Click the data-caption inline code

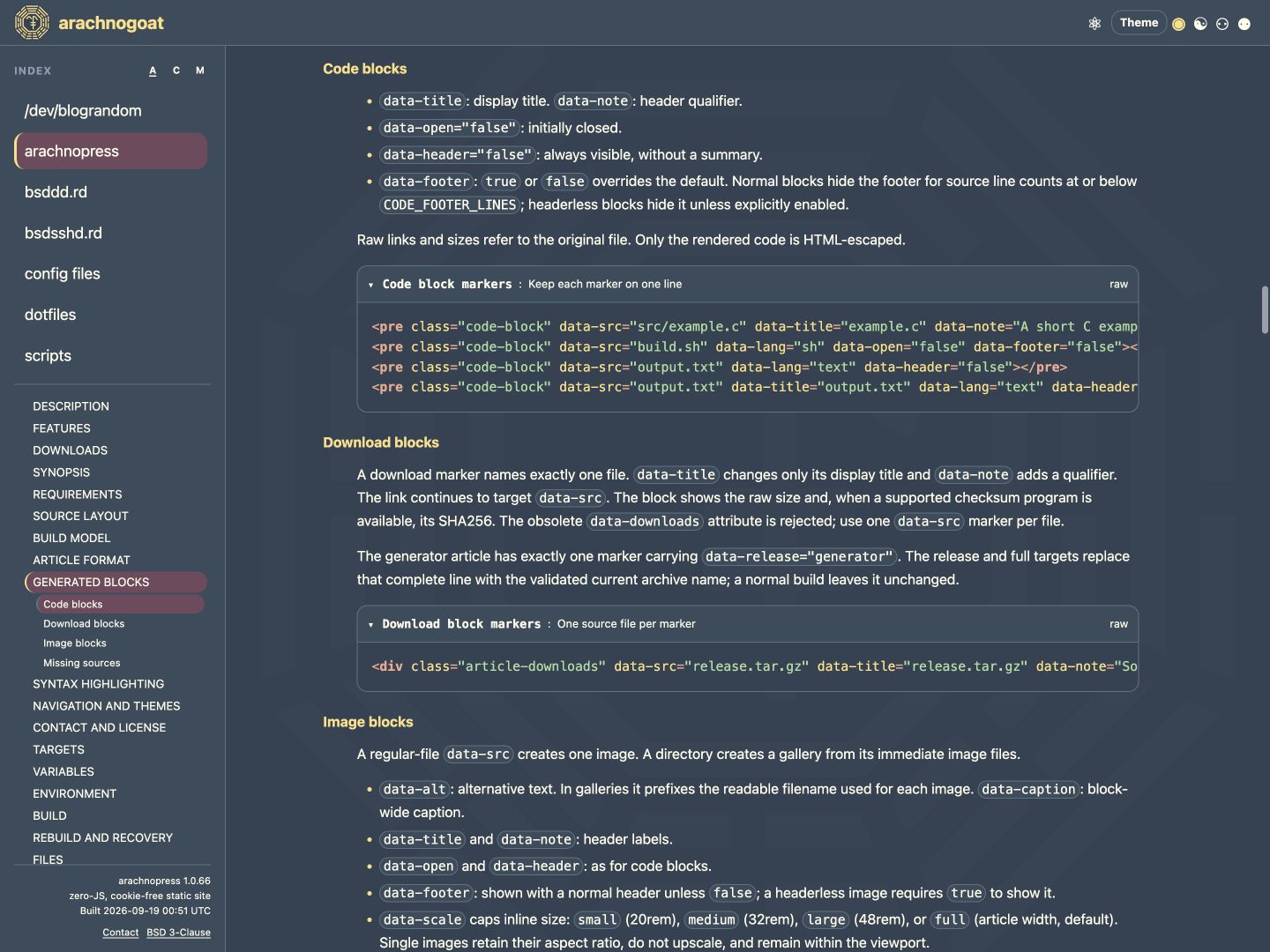click(1029, 789)
